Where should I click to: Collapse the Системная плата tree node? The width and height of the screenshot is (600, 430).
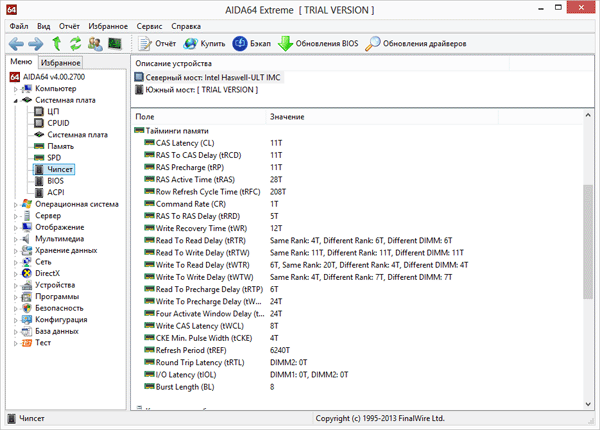pyautogui.click(x=16, y=101)
